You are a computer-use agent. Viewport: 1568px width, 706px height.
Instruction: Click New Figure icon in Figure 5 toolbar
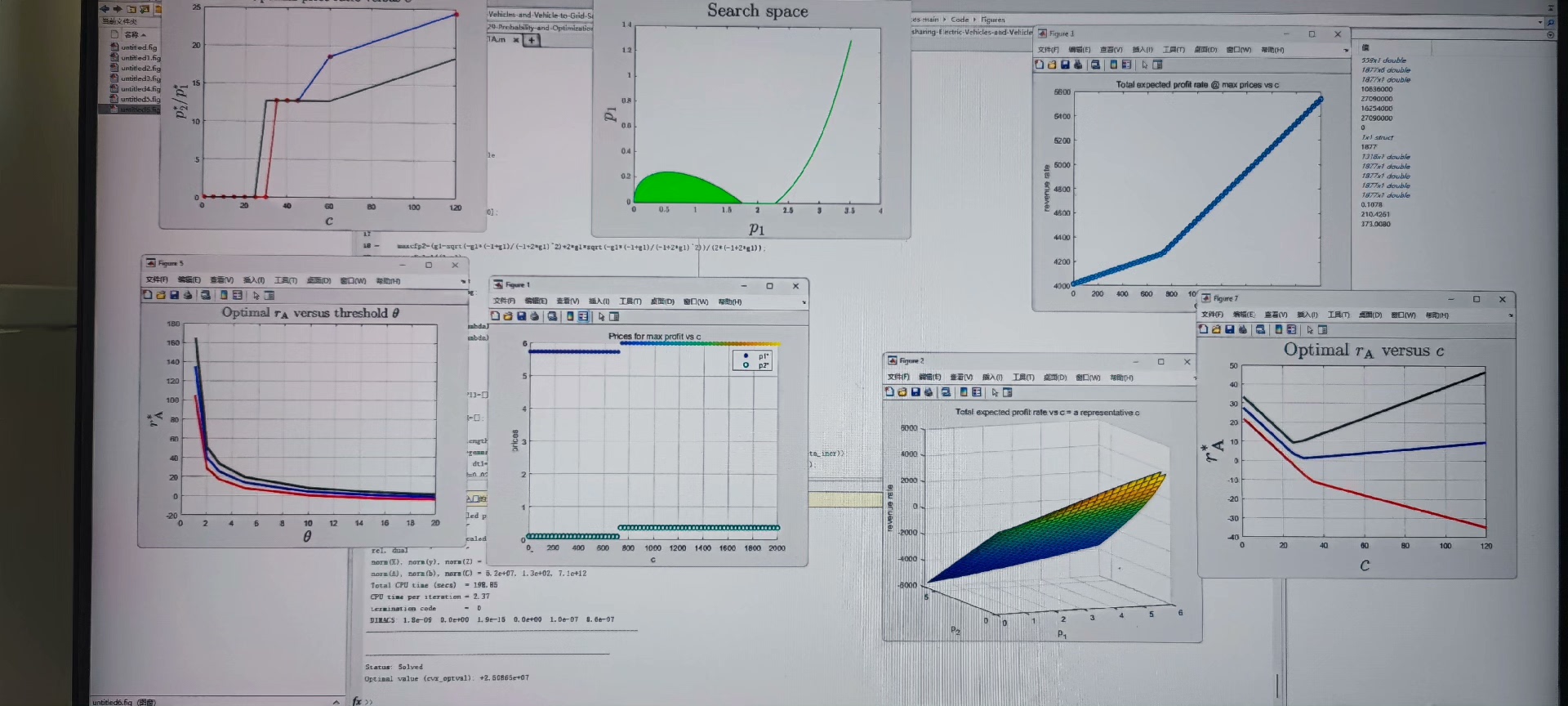148,295
